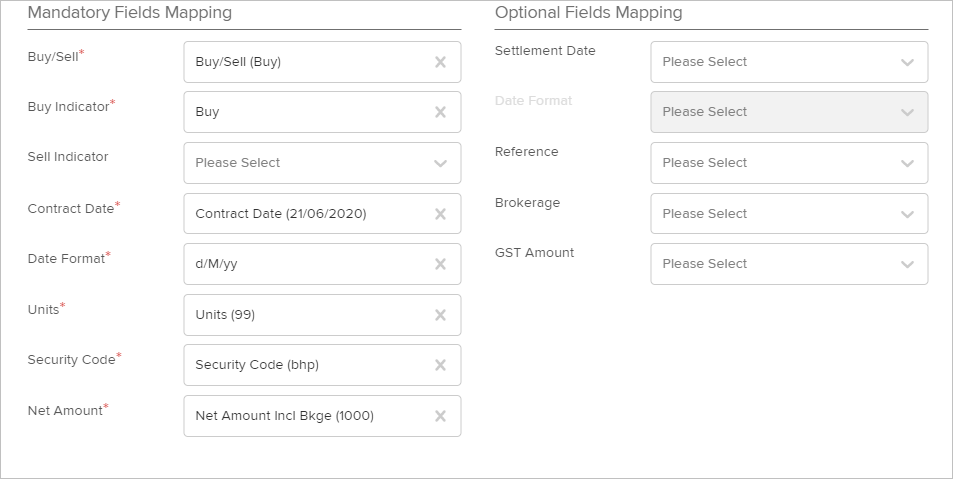Clear the d/M/yy date format
953x479 pixels.
pyautogui.click(x=441, y=264)
